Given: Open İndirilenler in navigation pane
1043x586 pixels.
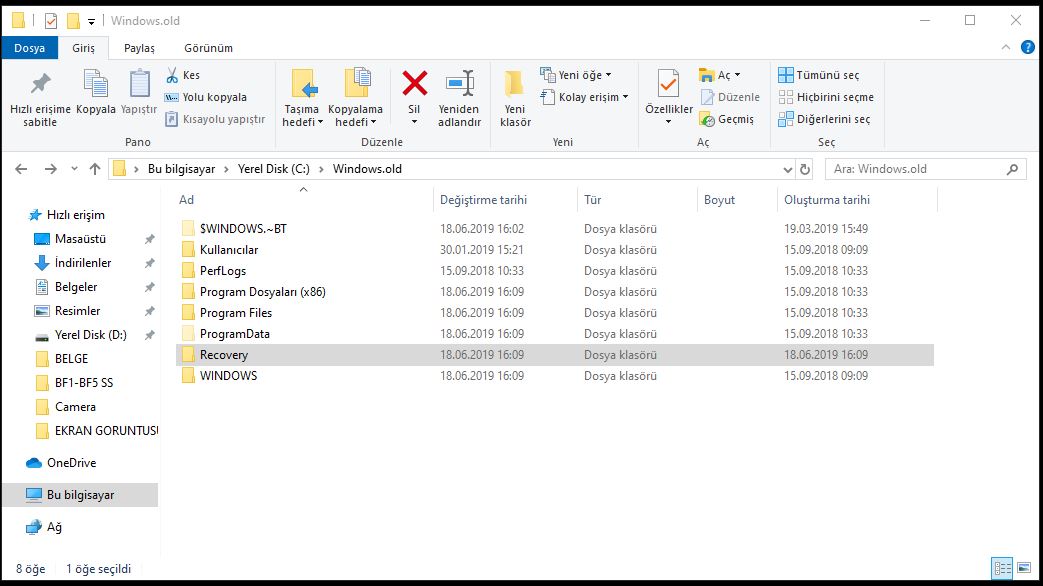Looking at the screenshot, I should [x=73, y=263].
